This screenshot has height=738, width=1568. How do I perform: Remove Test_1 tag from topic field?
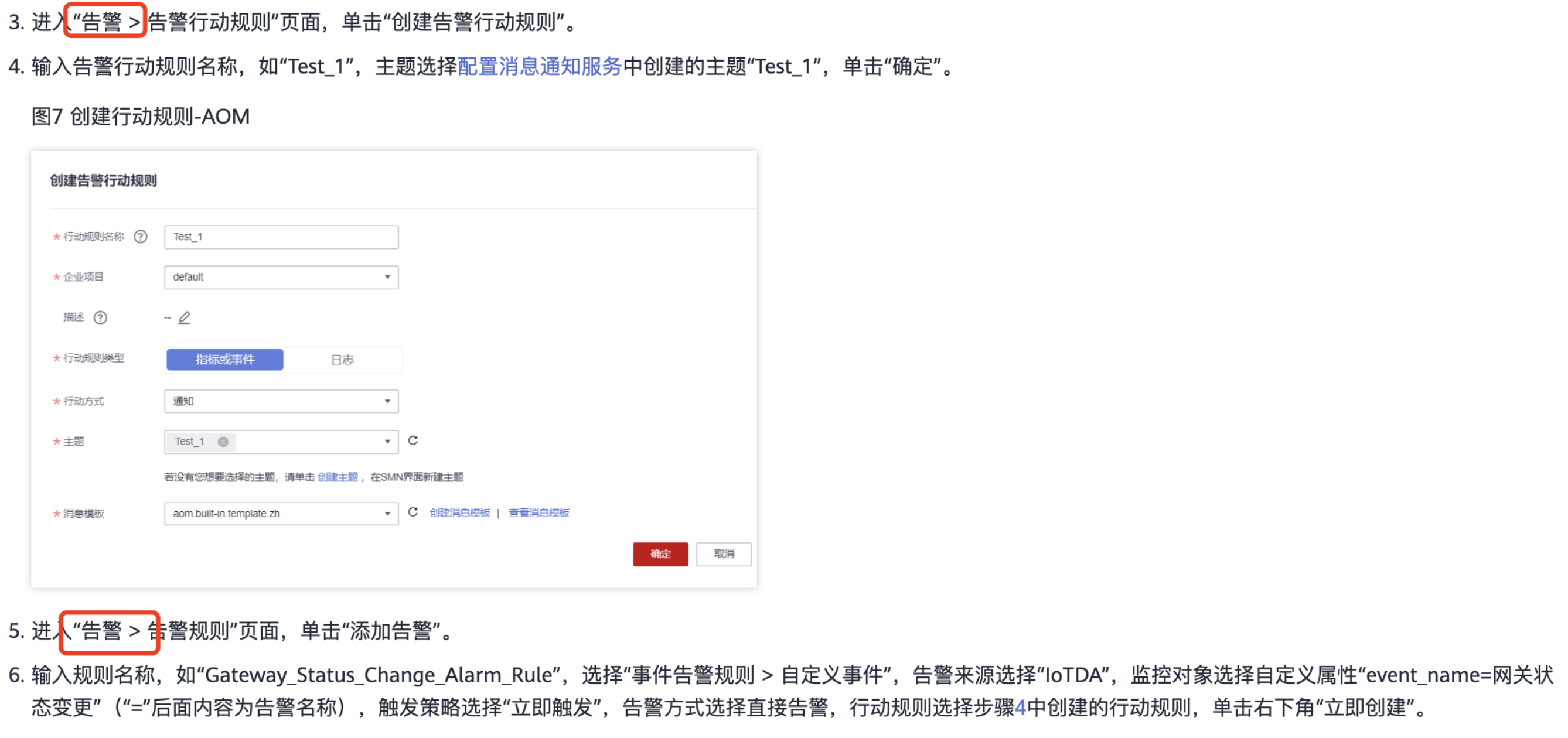click(223, 442)
